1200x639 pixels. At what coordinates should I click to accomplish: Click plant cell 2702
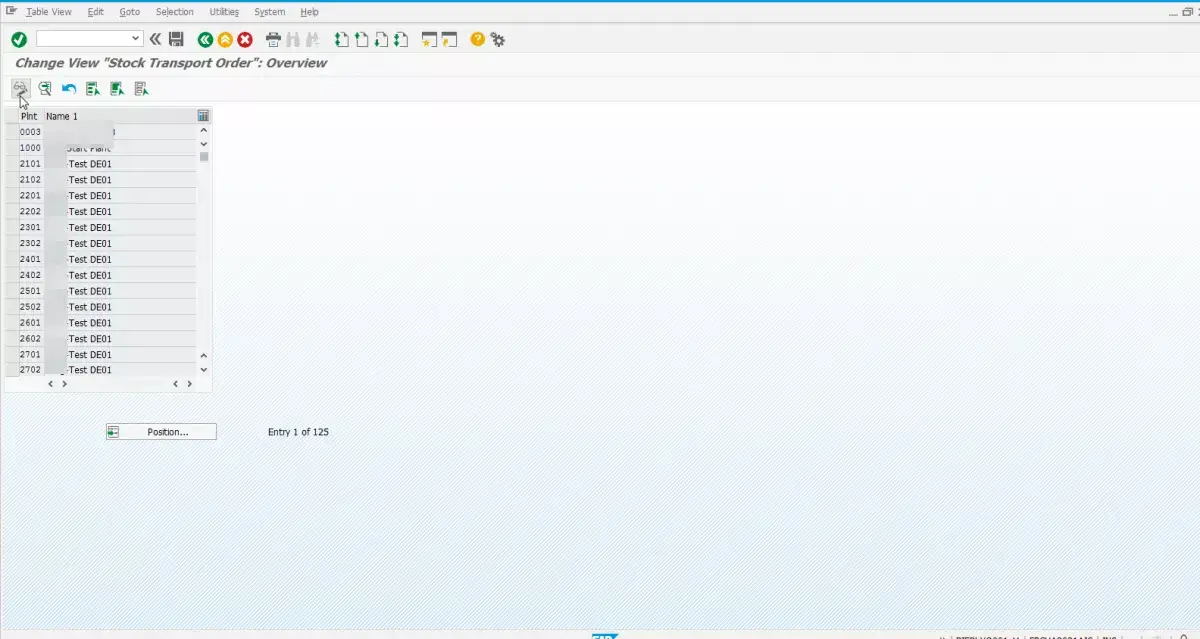(x=31, y=370)
